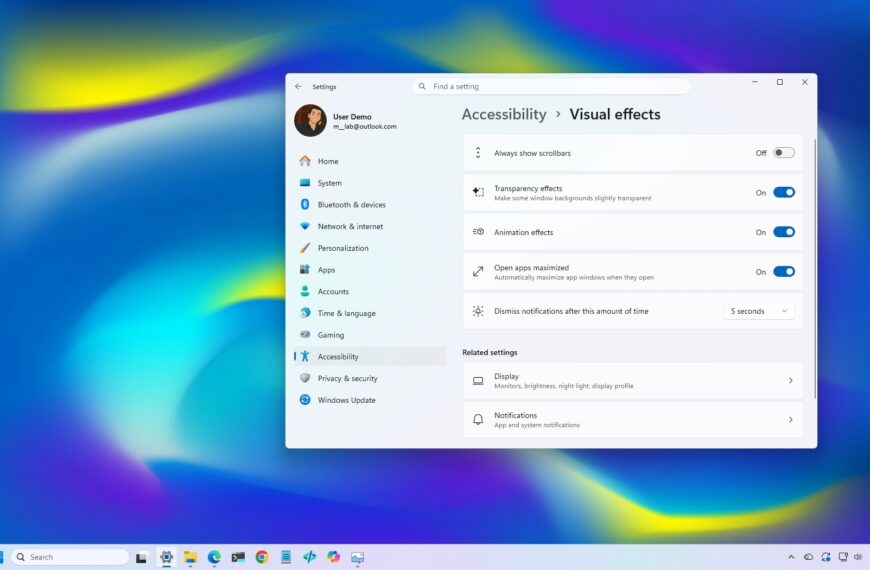Open the Terminal taskbar icon

238,557
